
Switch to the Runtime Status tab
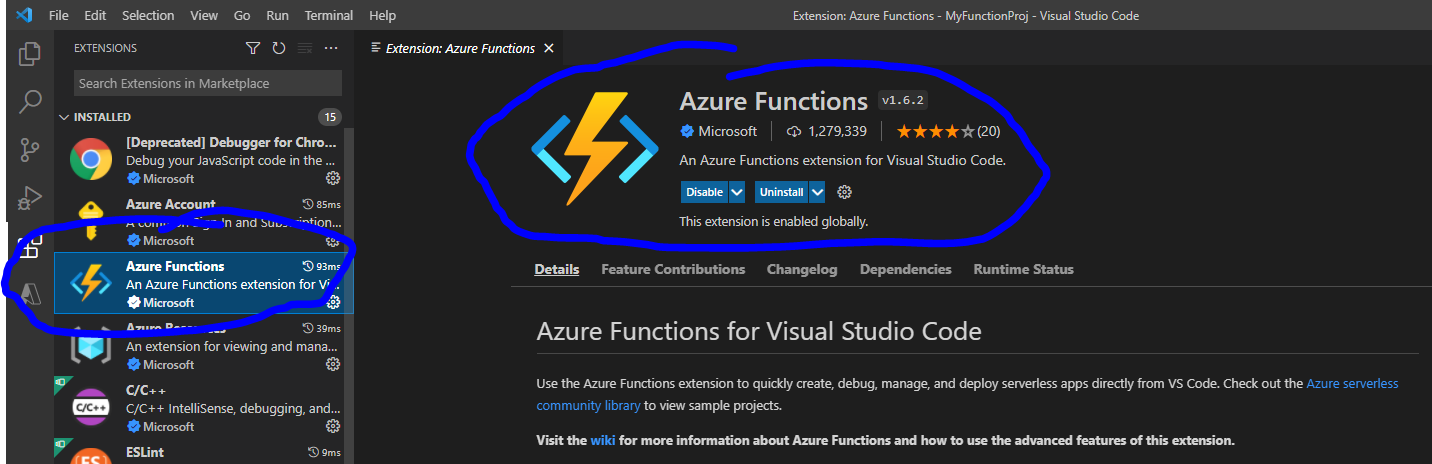1024,269
